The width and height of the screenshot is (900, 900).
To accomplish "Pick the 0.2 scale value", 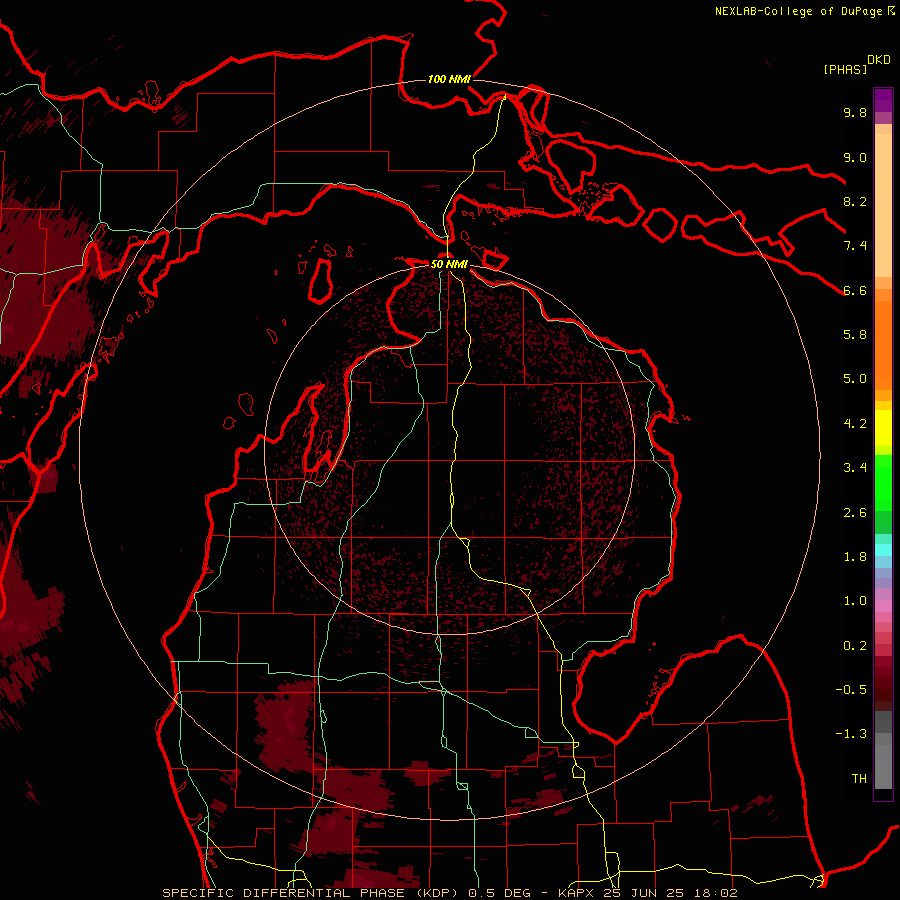I will (855, 646).
